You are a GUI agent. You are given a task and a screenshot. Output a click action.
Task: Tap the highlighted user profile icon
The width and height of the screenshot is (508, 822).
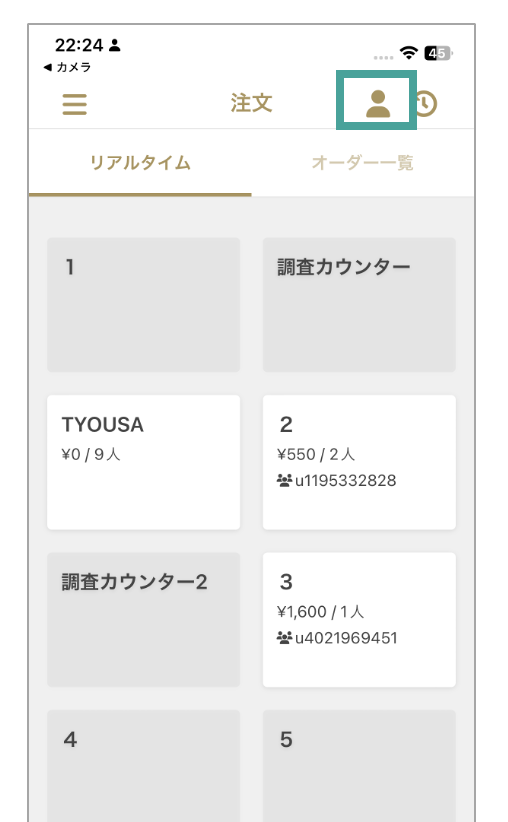378,103
